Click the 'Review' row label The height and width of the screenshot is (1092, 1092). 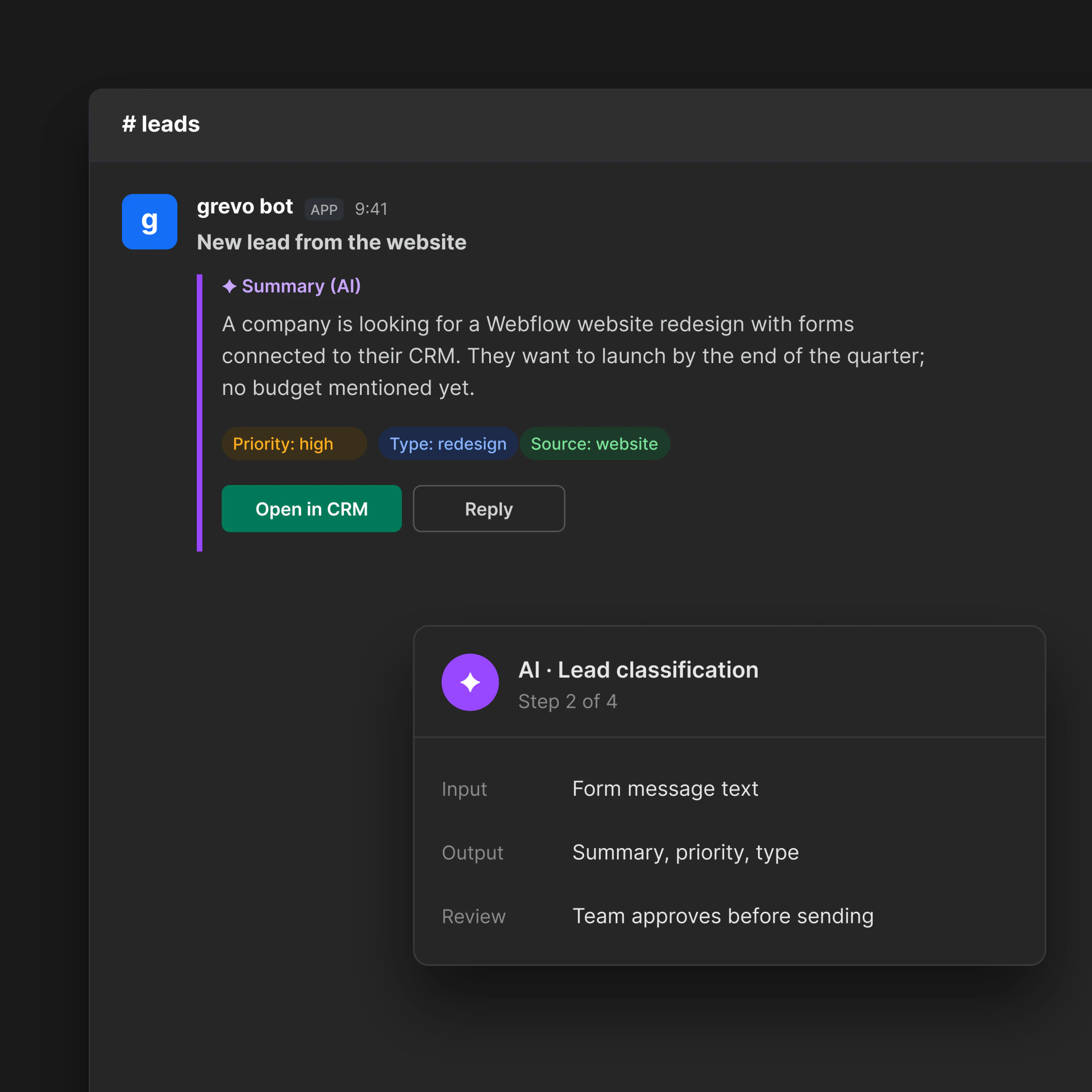tap(474, 916)
